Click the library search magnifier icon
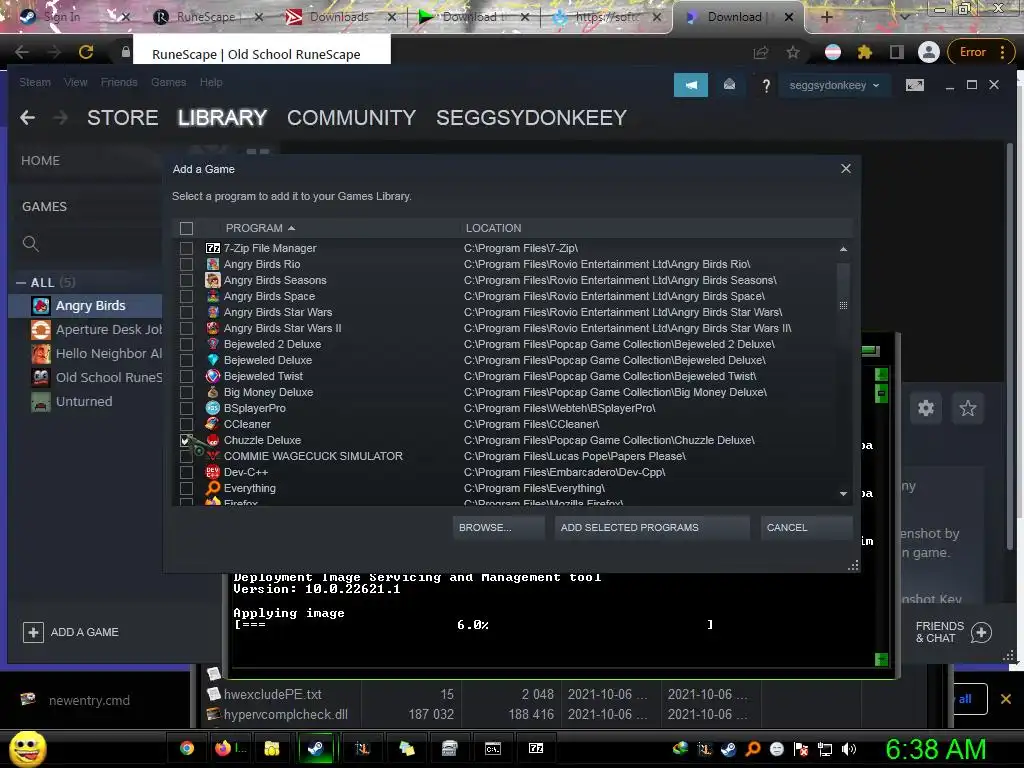This screenshot has height=768, width=1024. pos(31,244)
